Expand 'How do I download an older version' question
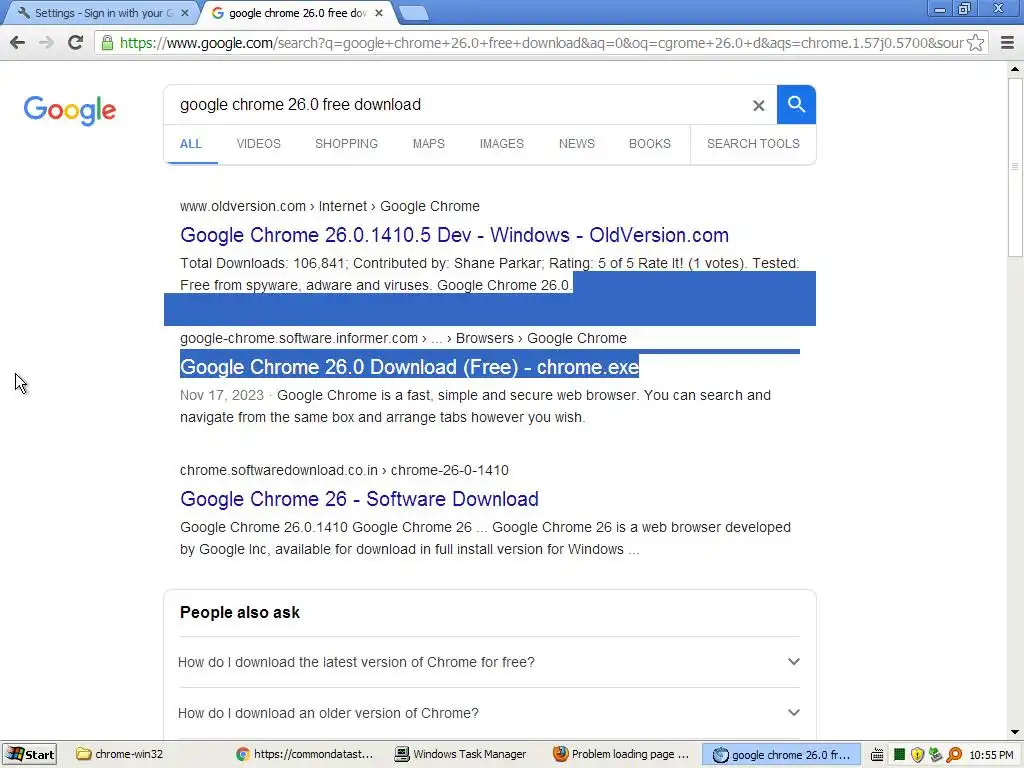 pyautogui.click(x=489, y=713)
